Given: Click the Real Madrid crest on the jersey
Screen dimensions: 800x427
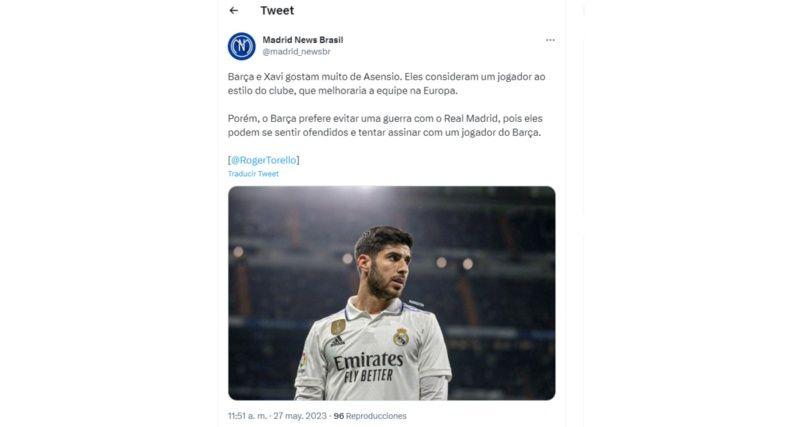Looking at the screenshot, I should [x=401, y=337].
